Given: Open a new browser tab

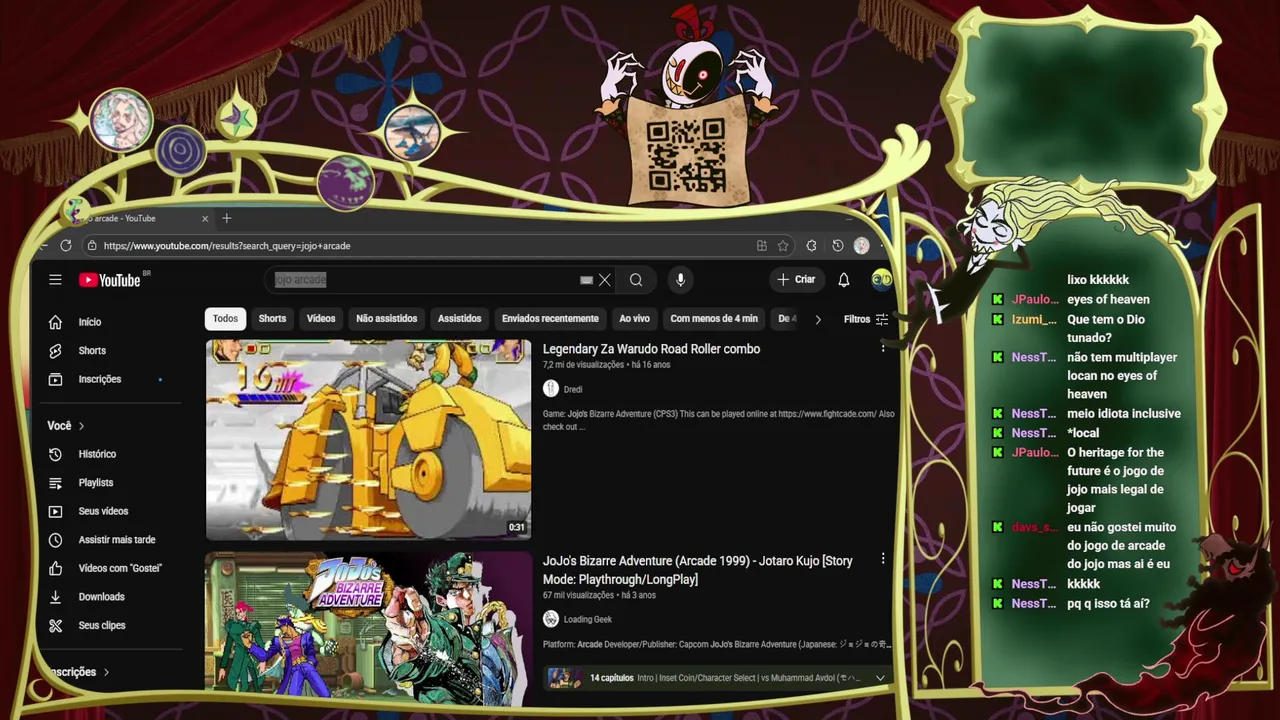Looking at the screenshot, I should [x=227, y=218].
